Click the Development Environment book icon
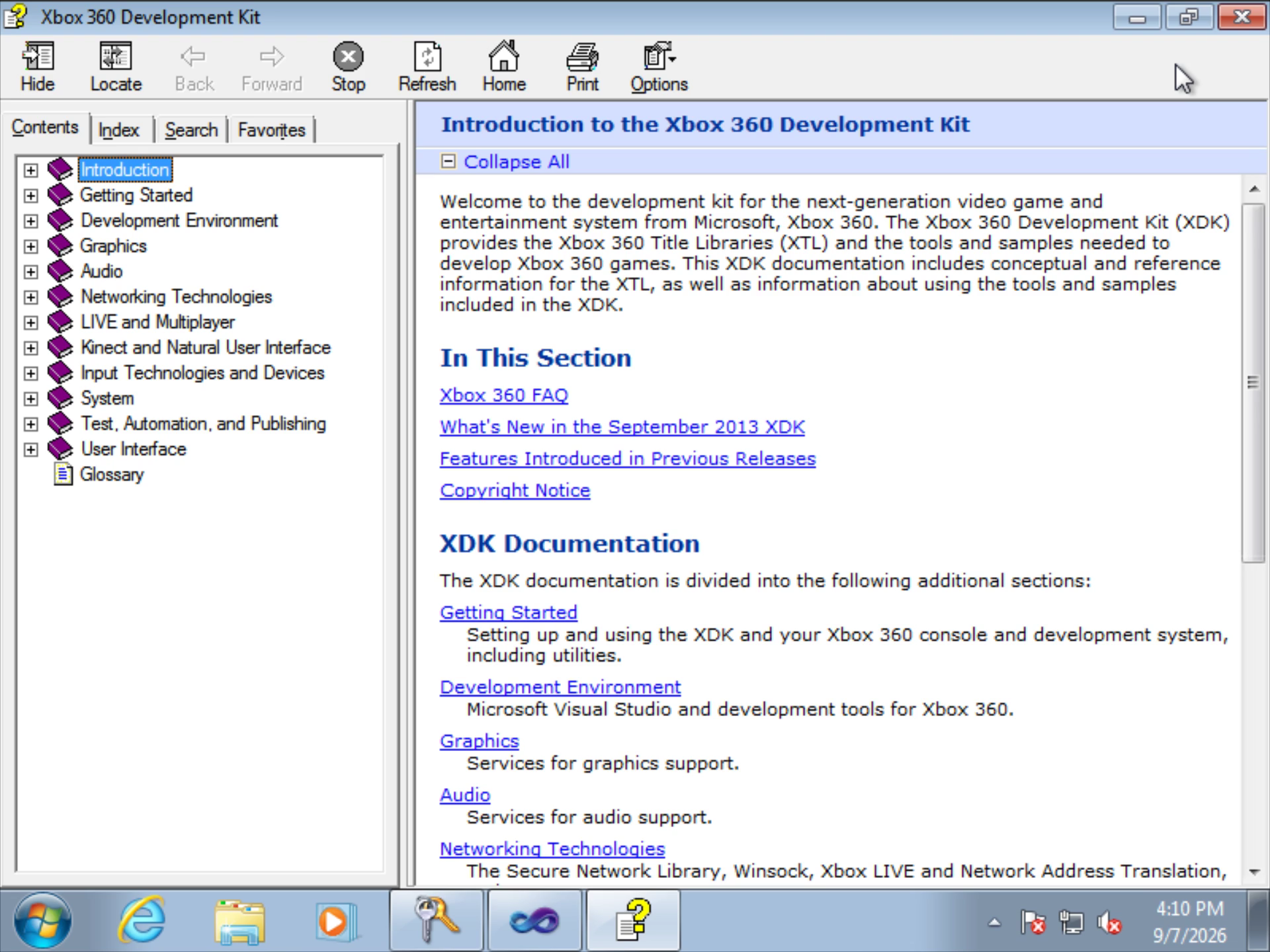Image resolution: width=1270 pixels, height=952 pixels. pyautogui.click(x=60, y=220)
